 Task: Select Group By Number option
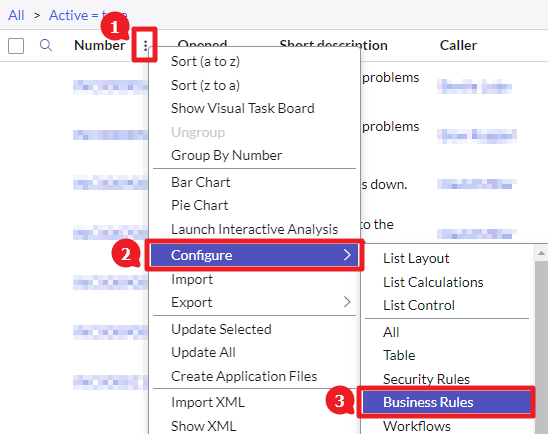tap(226, 155)
